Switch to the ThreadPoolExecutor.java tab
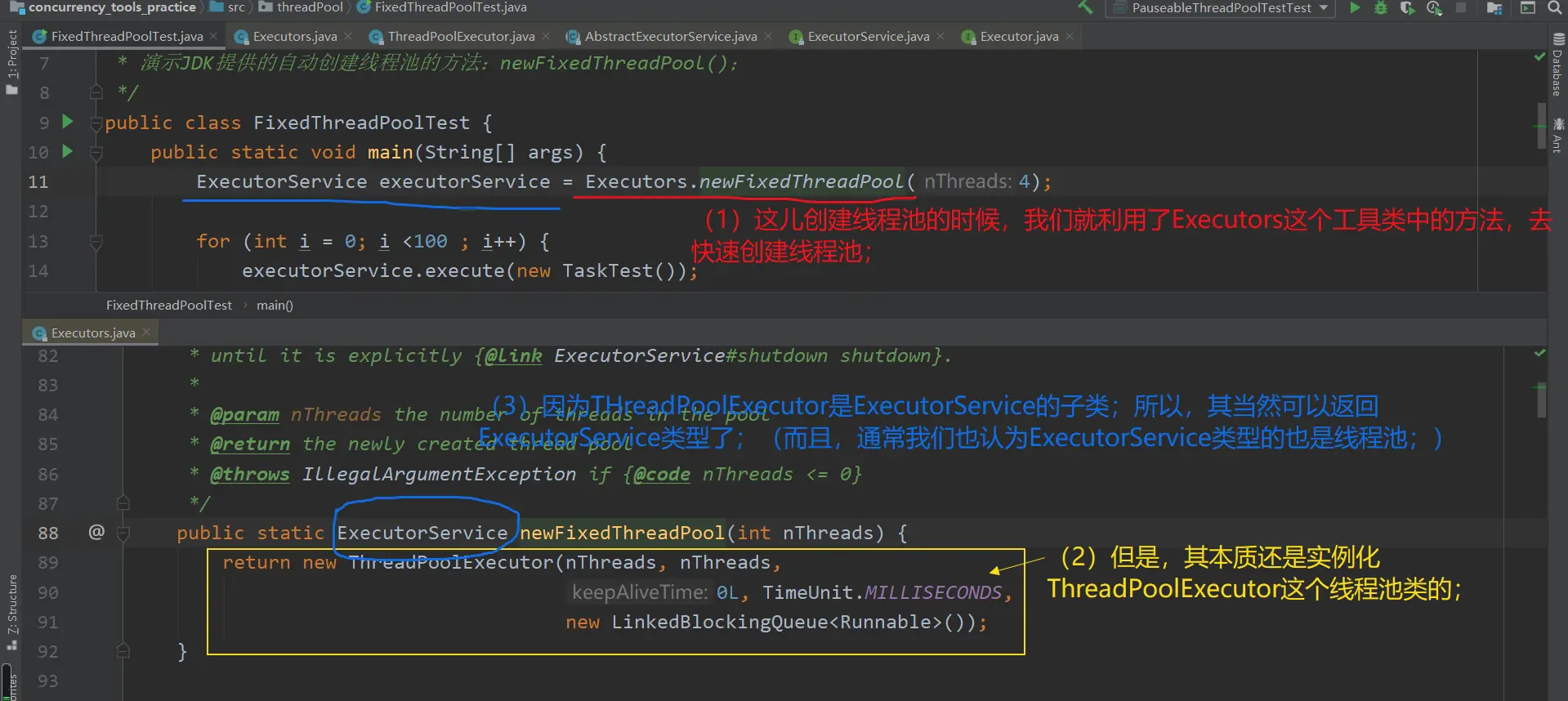1568x701 pixels. [x=461, y=37]
